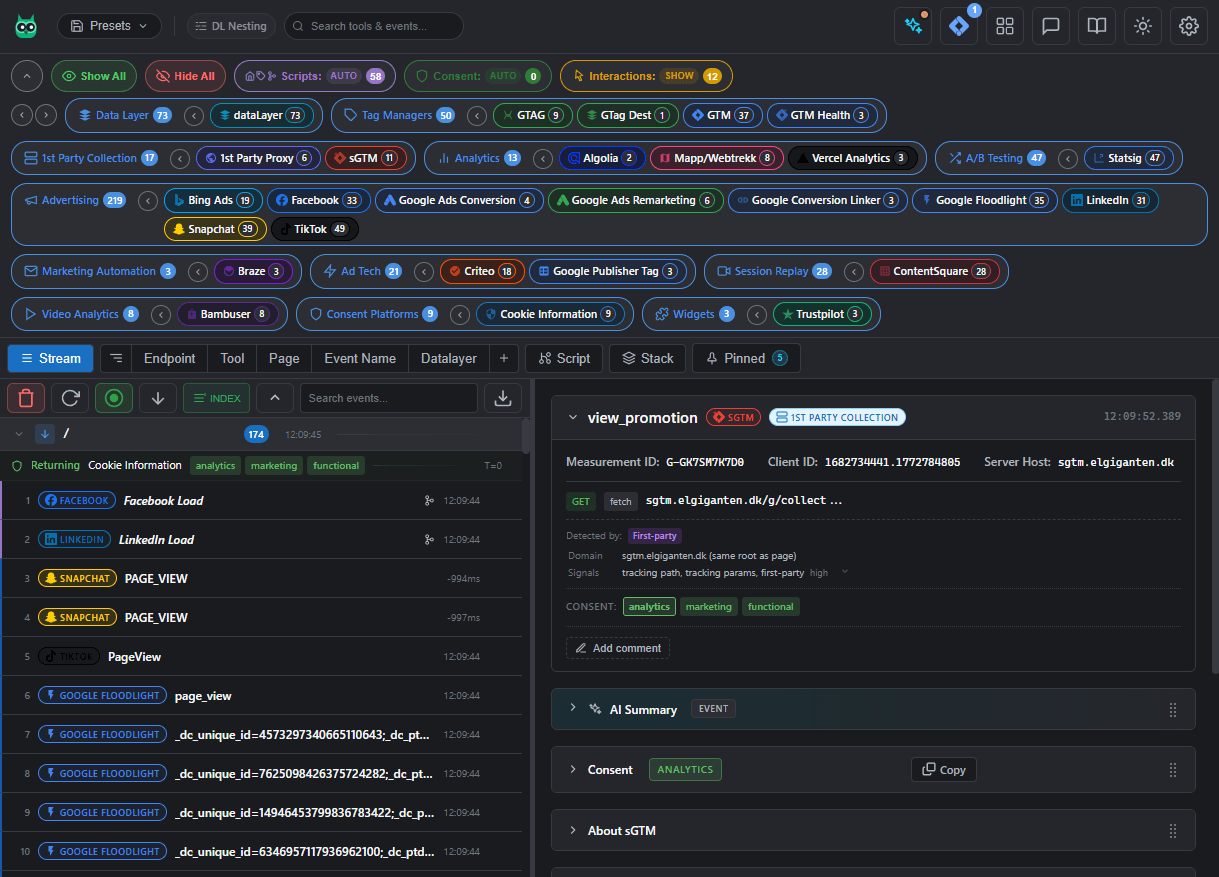Group events by Tool
The height and width of the screenshot is (877, 1219).
click(232, 358)
